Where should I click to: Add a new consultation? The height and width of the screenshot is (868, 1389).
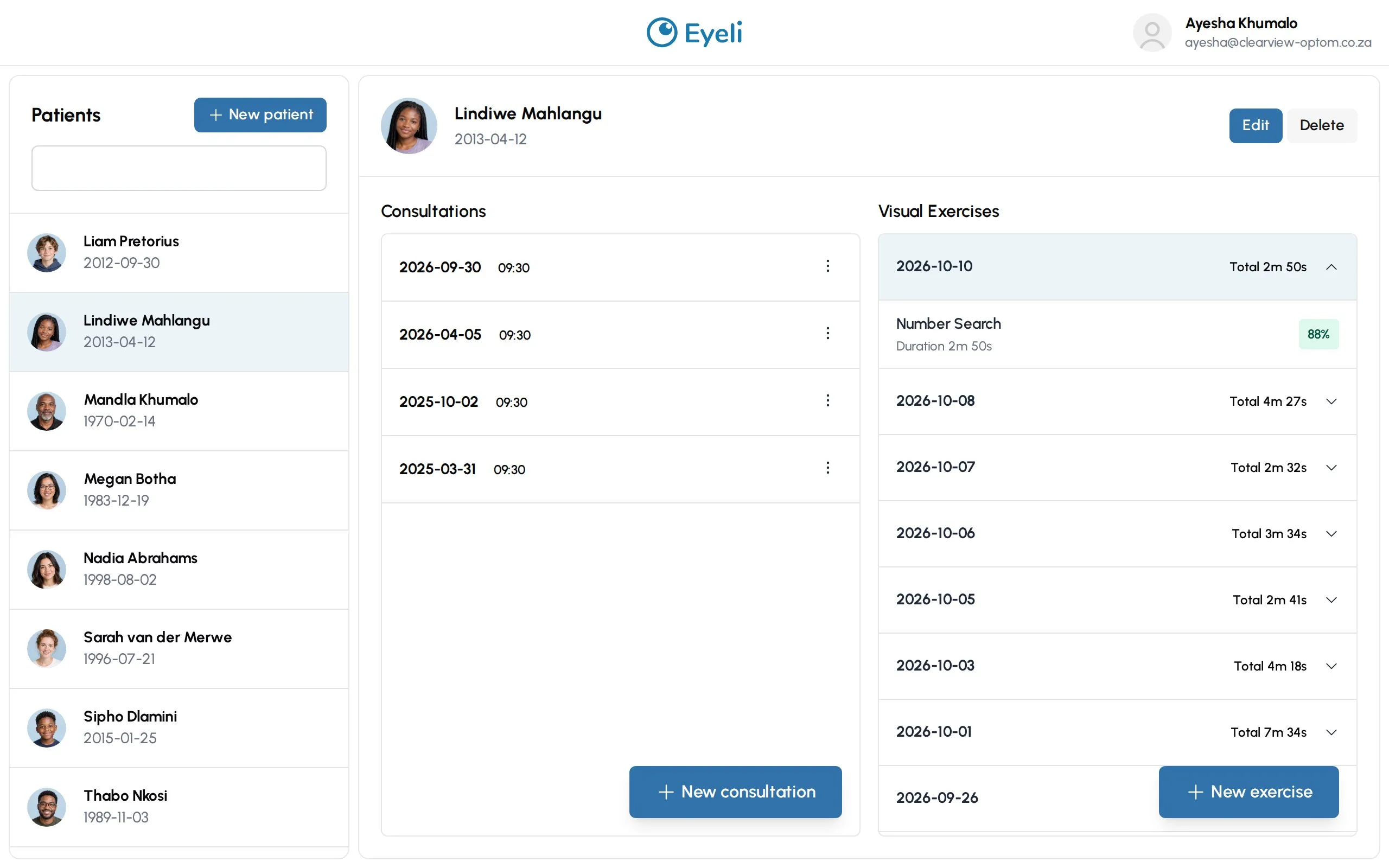pyautogui.click(x=735, y=792)
